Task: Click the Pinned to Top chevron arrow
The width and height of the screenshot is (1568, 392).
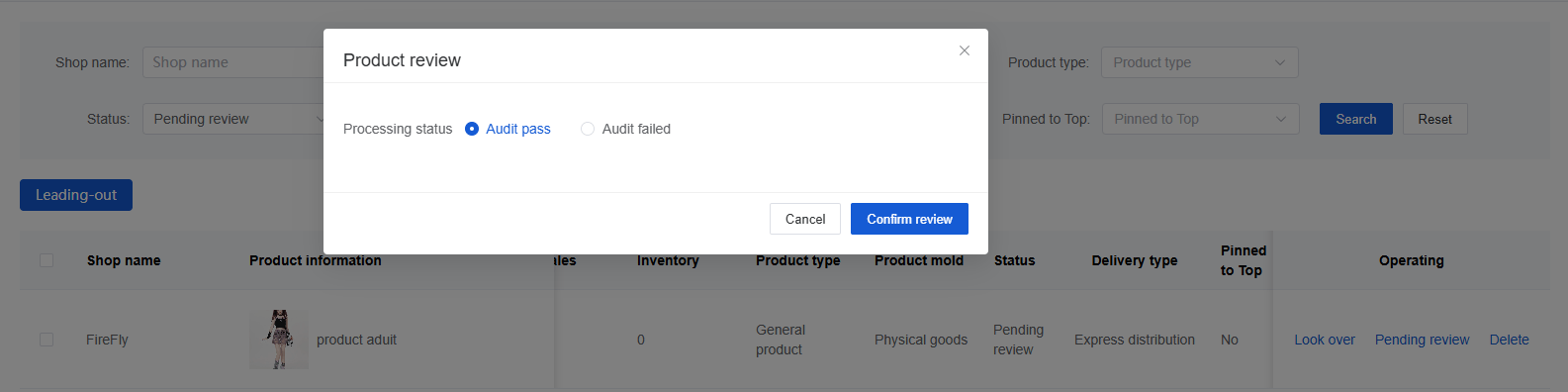Action: coord(1281,119)
